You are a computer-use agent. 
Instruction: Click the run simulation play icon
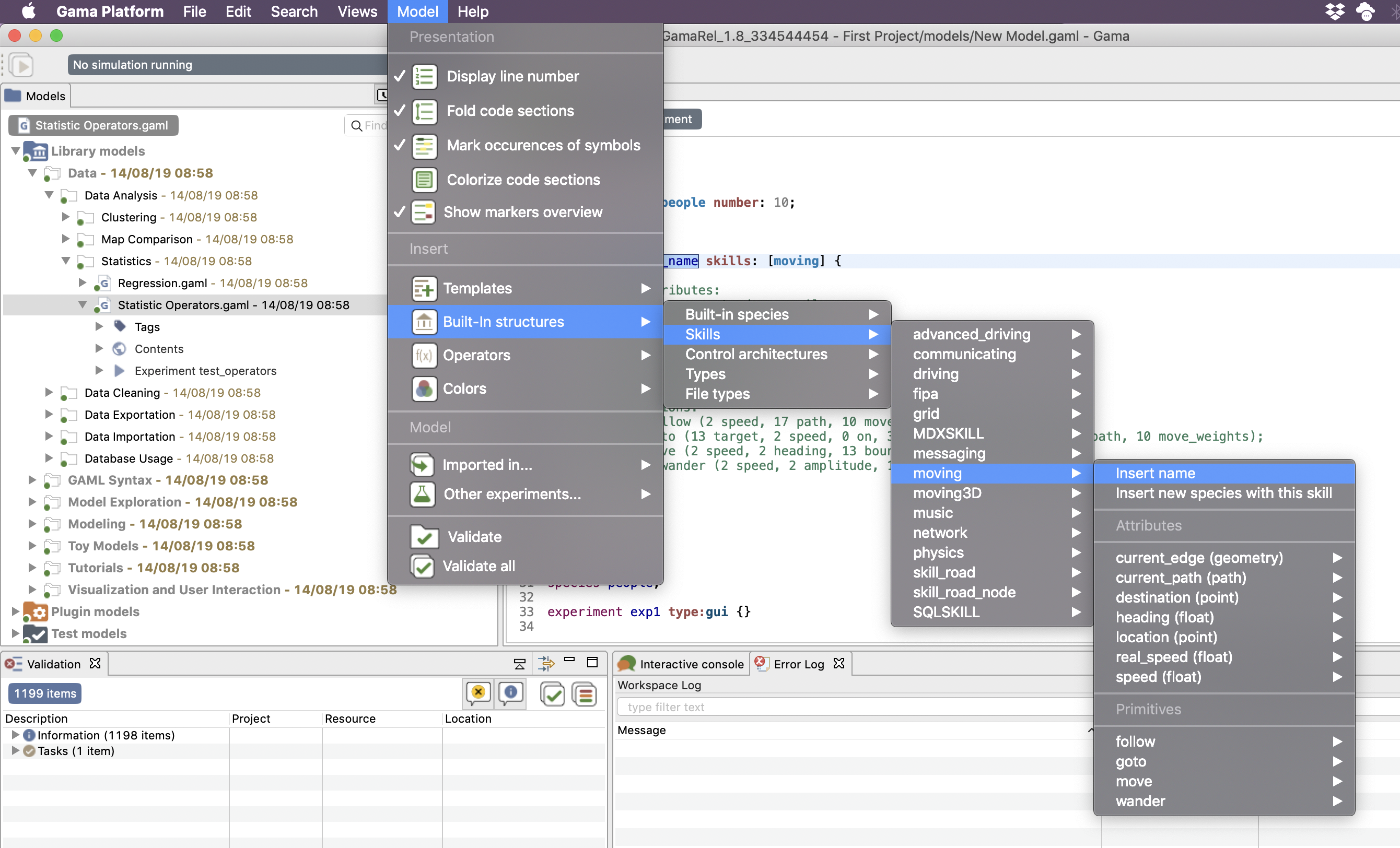tap(21, 65)
